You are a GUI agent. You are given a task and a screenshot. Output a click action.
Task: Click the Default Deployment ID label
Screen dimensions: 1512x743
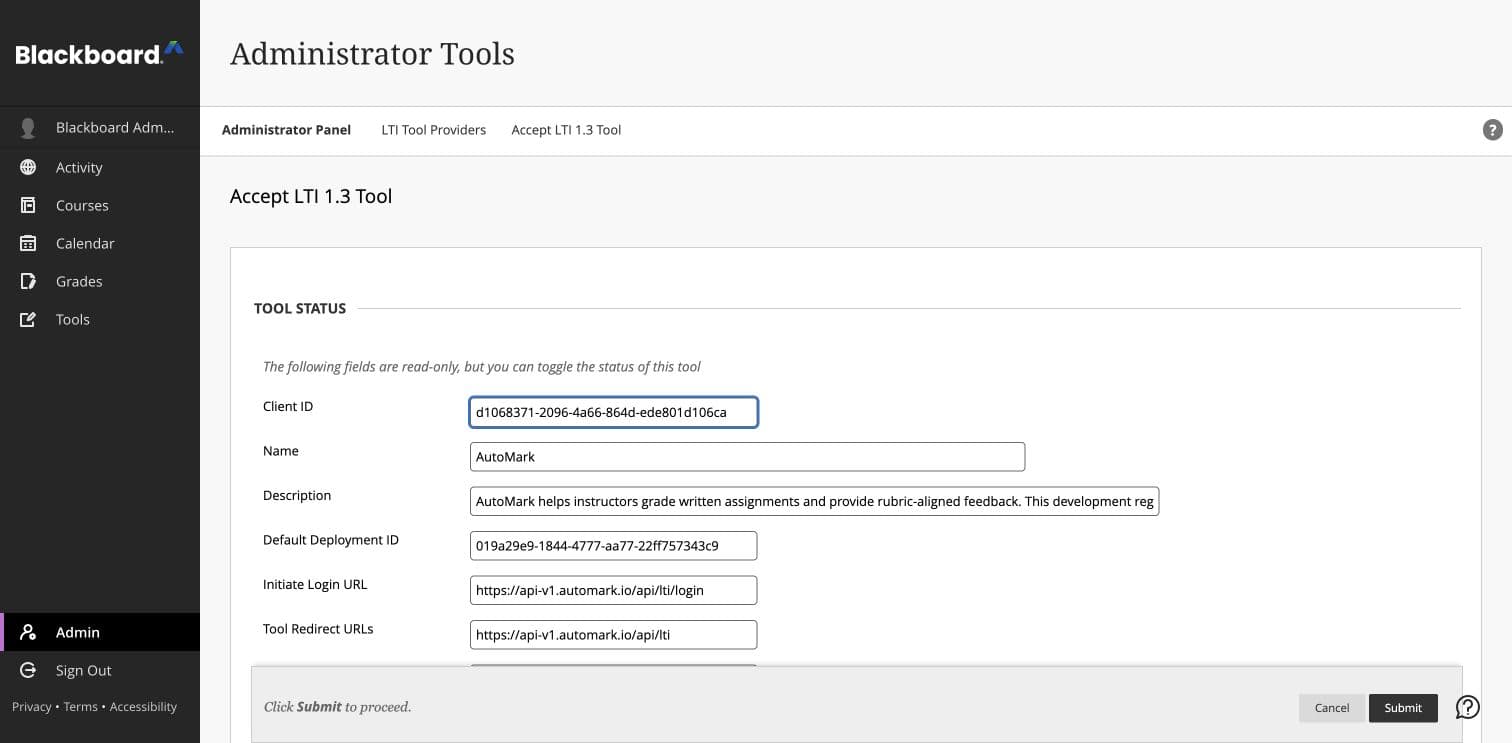[331, 540]
